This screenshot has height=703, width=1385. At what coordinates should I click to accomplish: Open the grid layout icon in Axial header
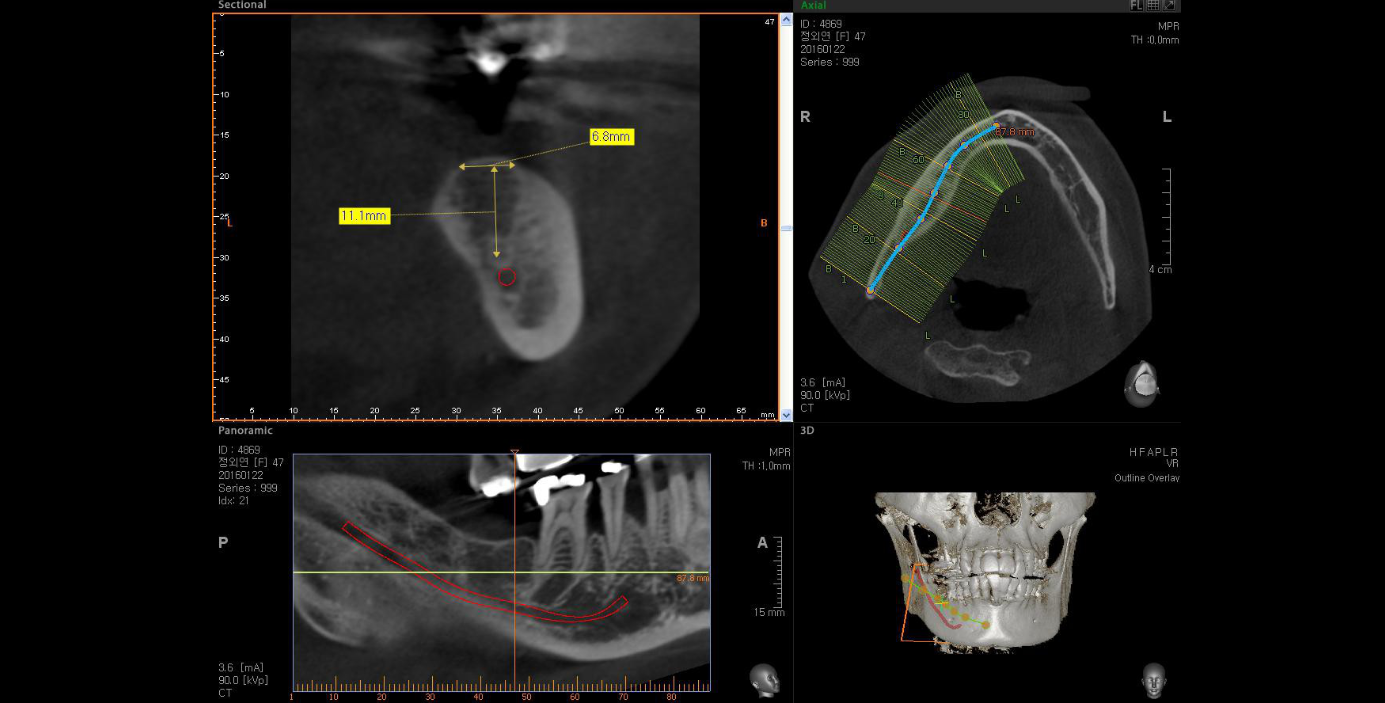click(x=1153, y=5)
